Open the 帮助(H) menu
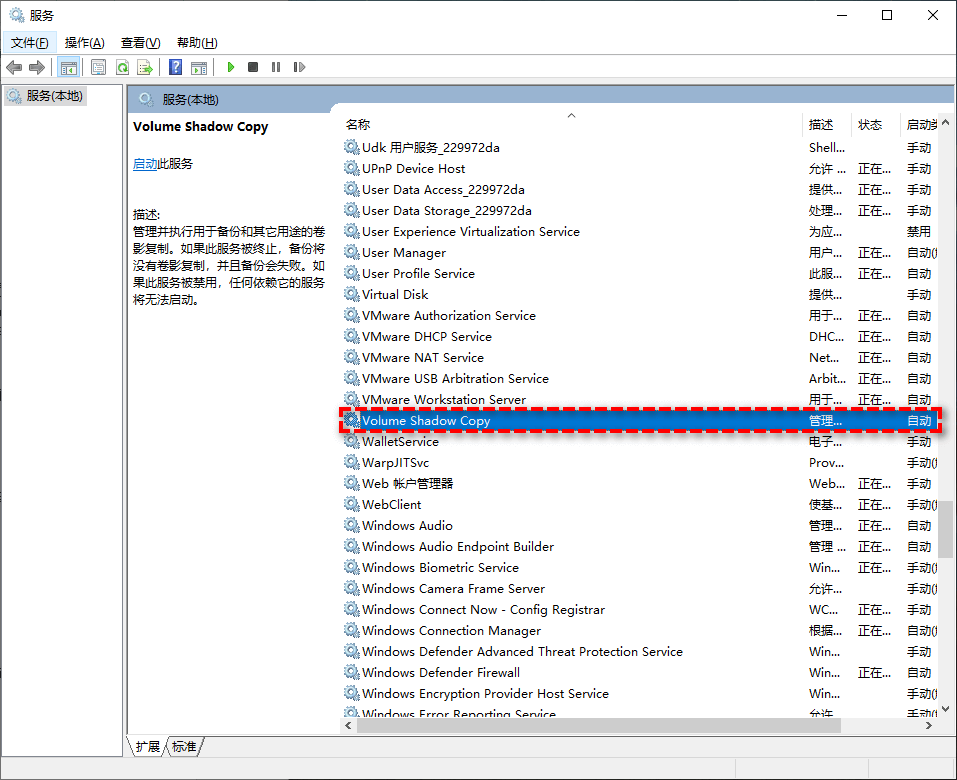957x780 pixels. click(197, 43)
